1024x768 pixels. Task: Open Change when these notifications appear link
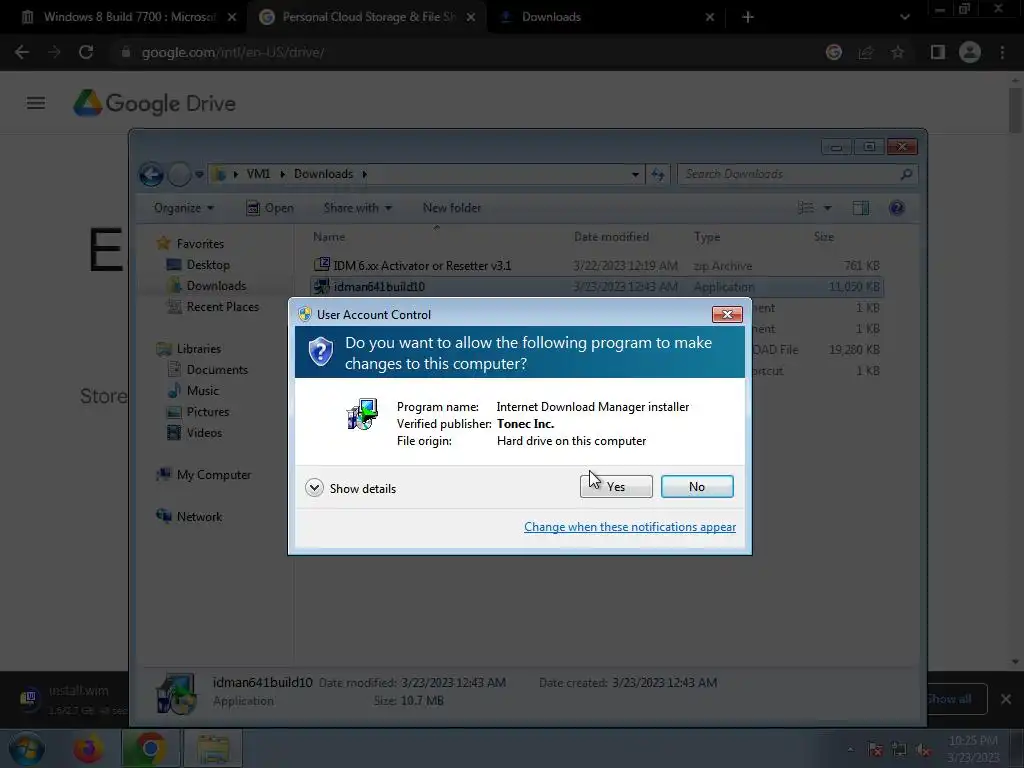630,527
